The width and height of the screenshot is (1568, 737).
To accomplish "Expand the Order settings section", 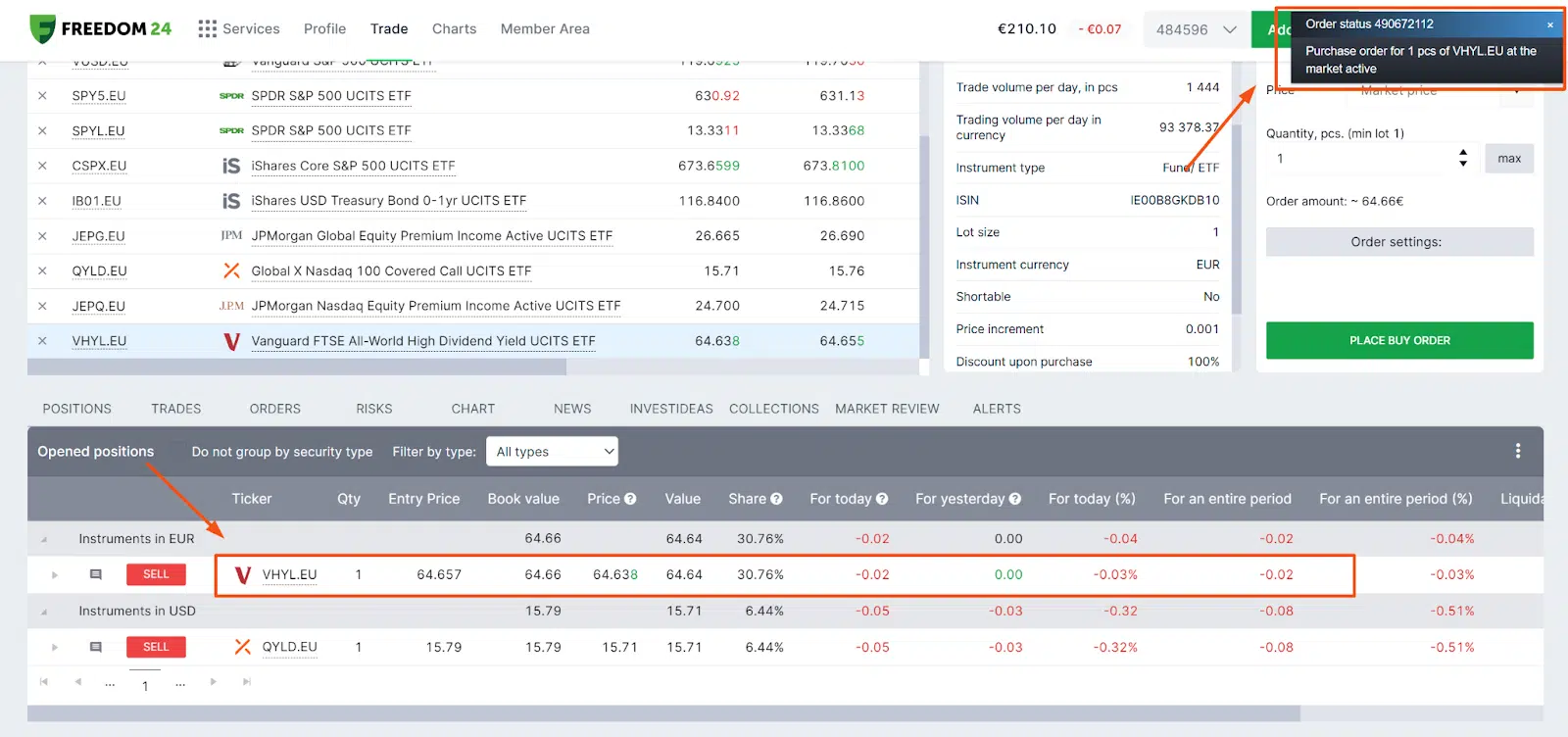I will click(1399, 242).
